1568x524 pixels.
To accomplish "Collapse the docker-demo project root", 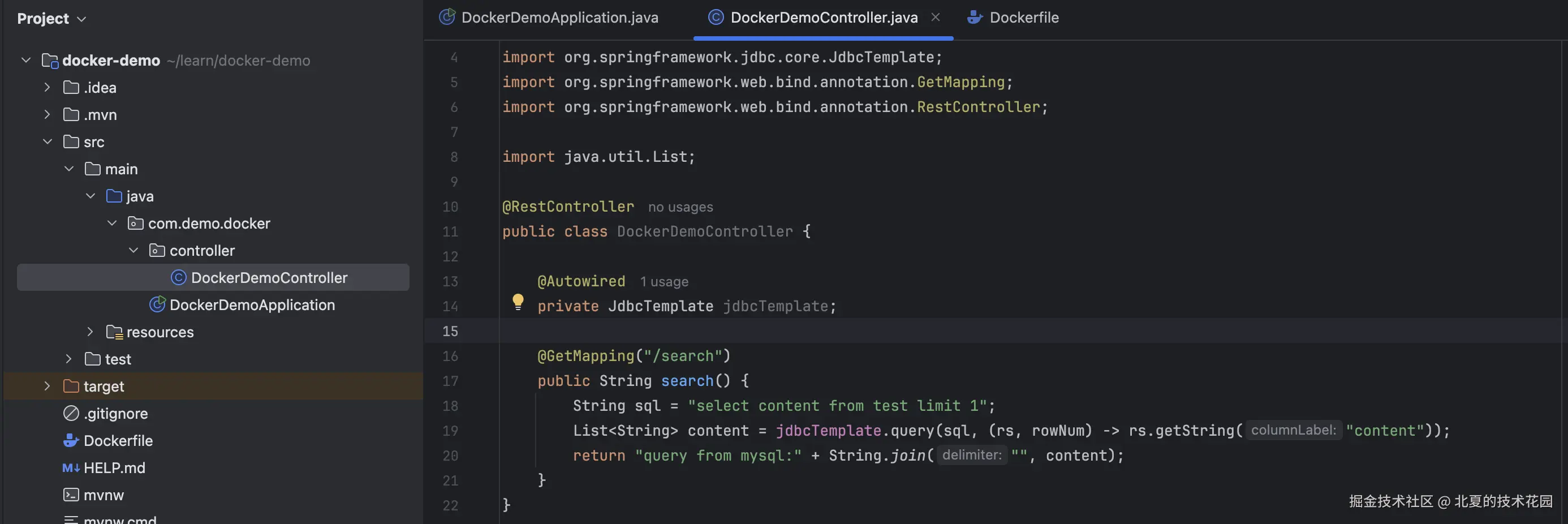I will (x=25, y=60).
